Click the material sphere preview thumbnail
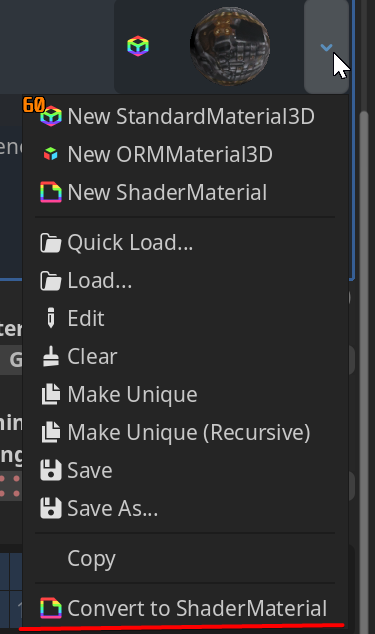Screen dimensions: 375x634 tap(230, 46)
